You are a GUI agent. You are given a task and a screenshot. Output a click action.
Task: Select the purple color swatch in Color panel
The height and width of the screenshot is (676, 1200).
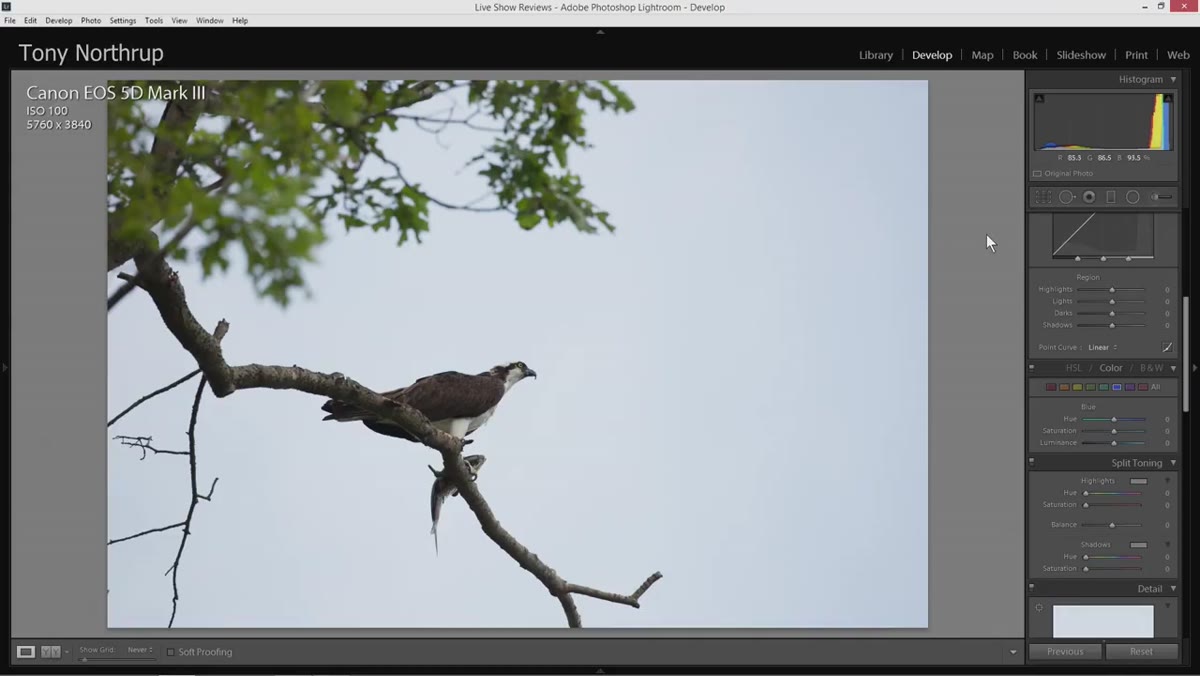click(1129, 387)
